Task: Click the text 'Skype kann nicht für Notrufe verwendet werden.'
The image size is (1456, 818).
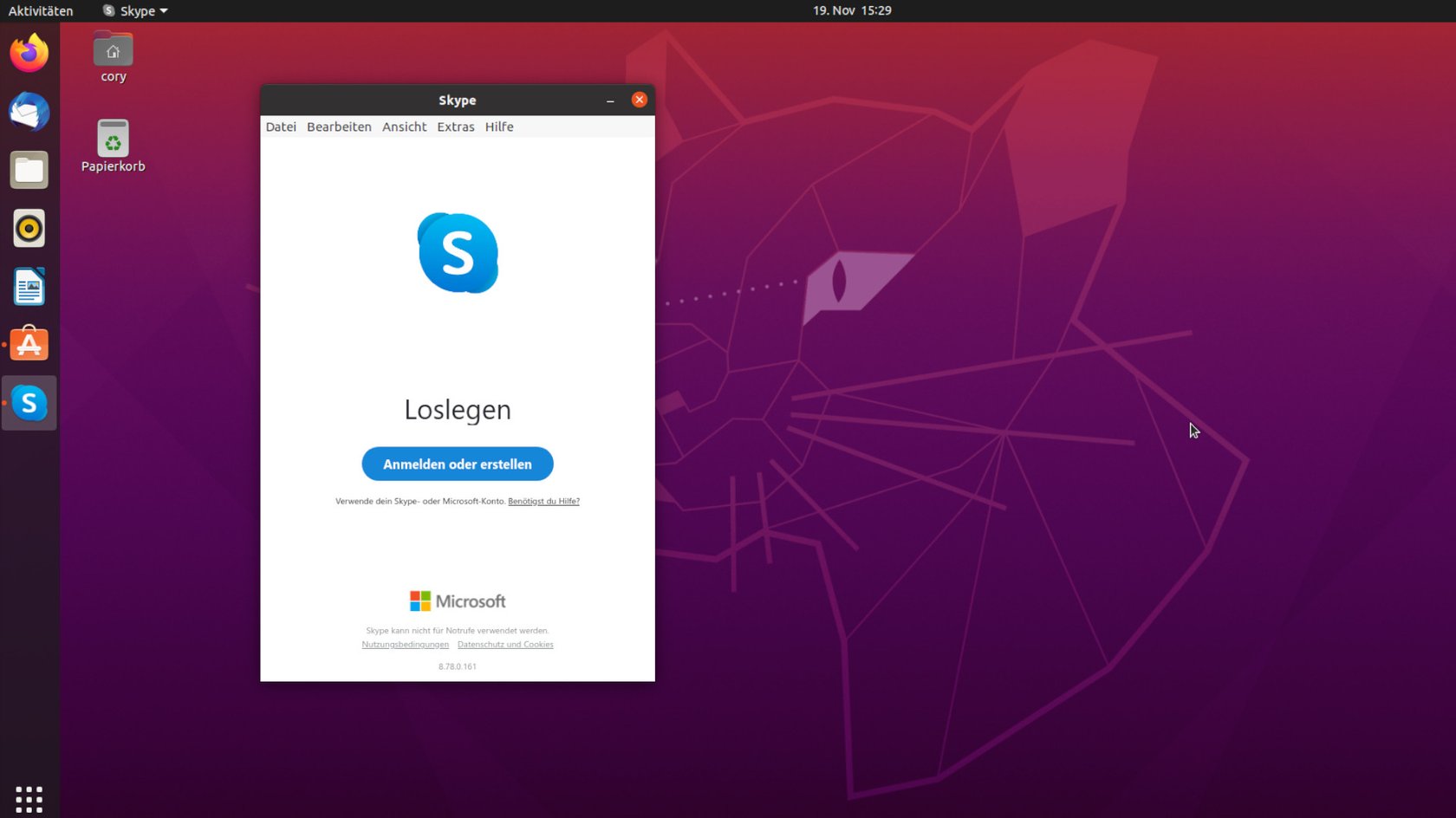Action: click(458, 630)
